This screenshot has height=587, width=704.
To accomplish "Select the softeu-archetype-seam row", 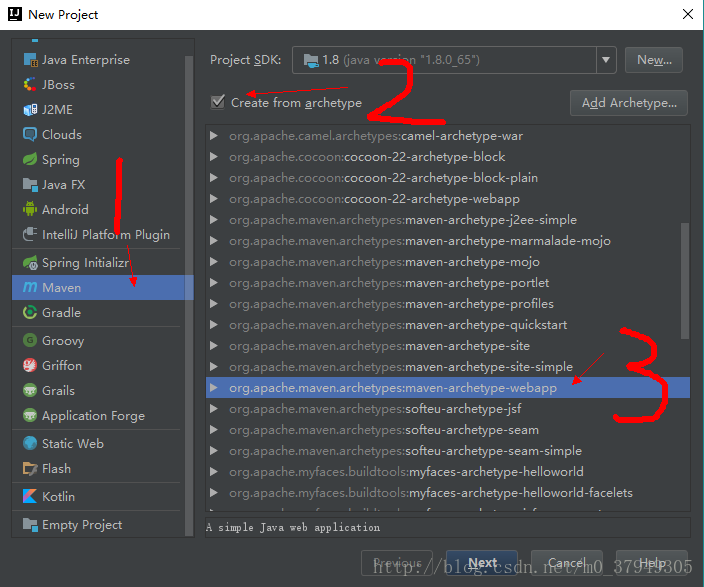I will point(448,430).
